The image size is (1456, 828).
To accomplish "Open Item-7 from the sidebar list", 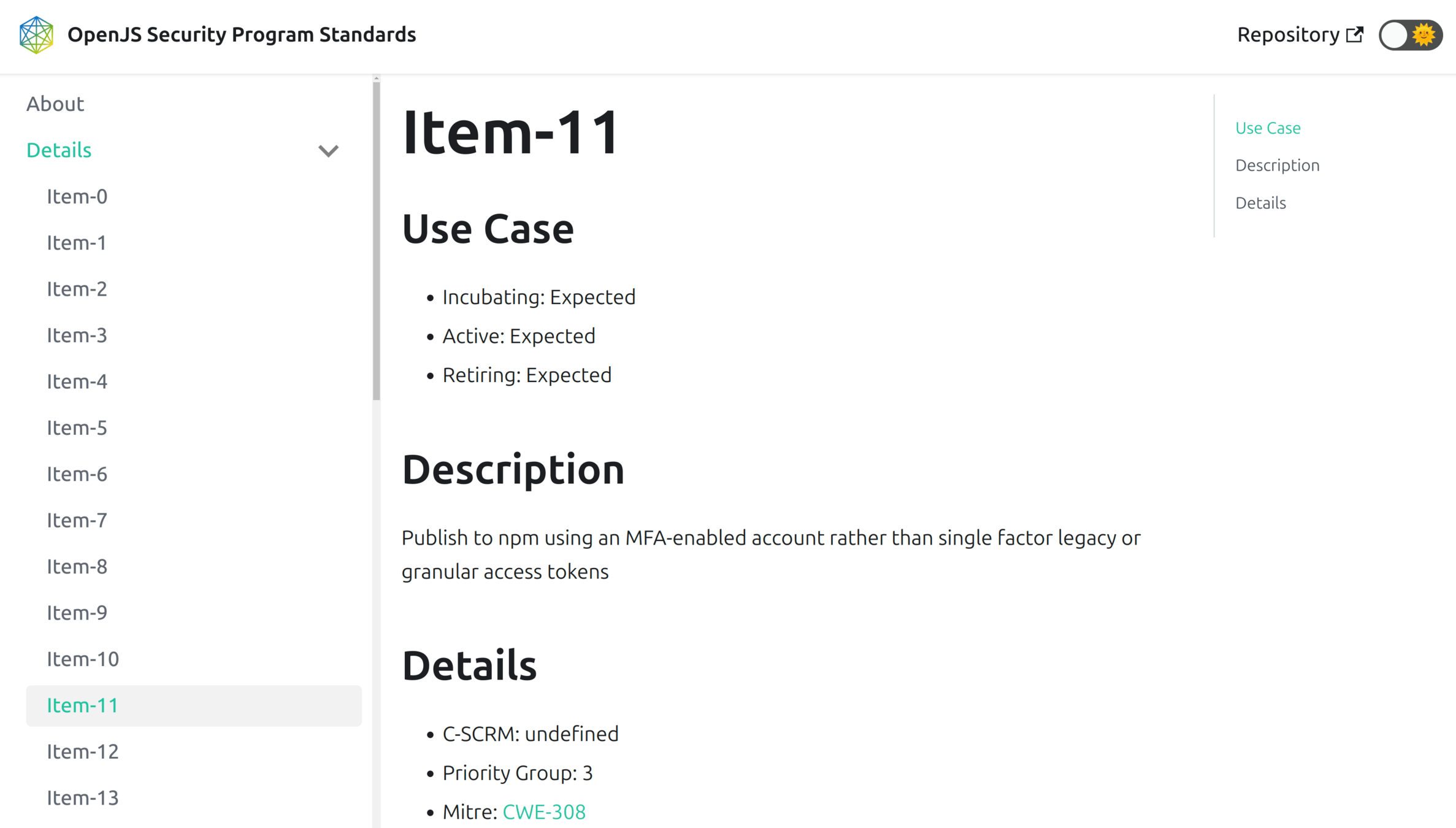I will pos(77,521).
